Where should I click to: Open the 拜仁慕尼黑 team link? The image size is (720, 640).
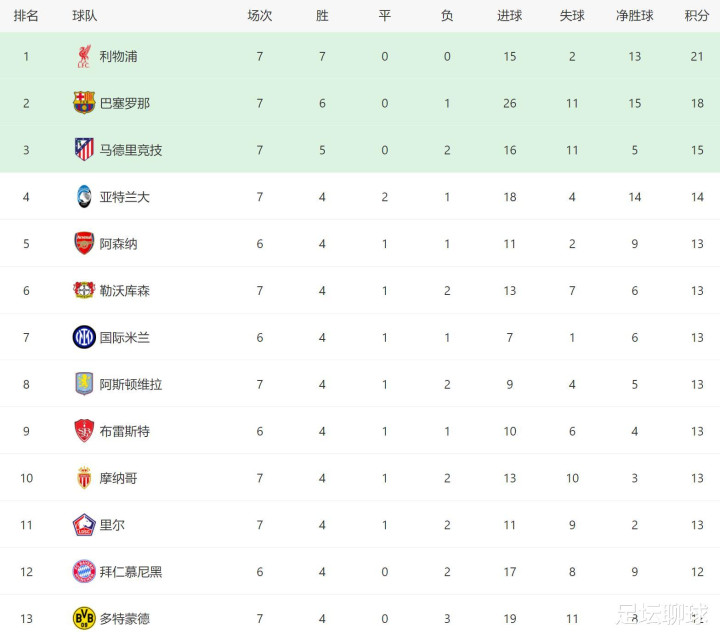point(131,572)
